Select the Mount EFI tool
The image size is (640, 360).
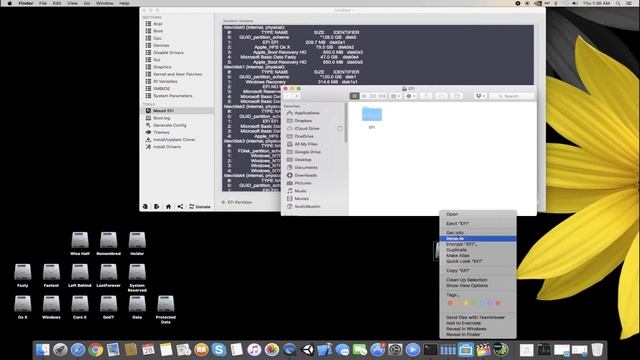tap(163, 111)
